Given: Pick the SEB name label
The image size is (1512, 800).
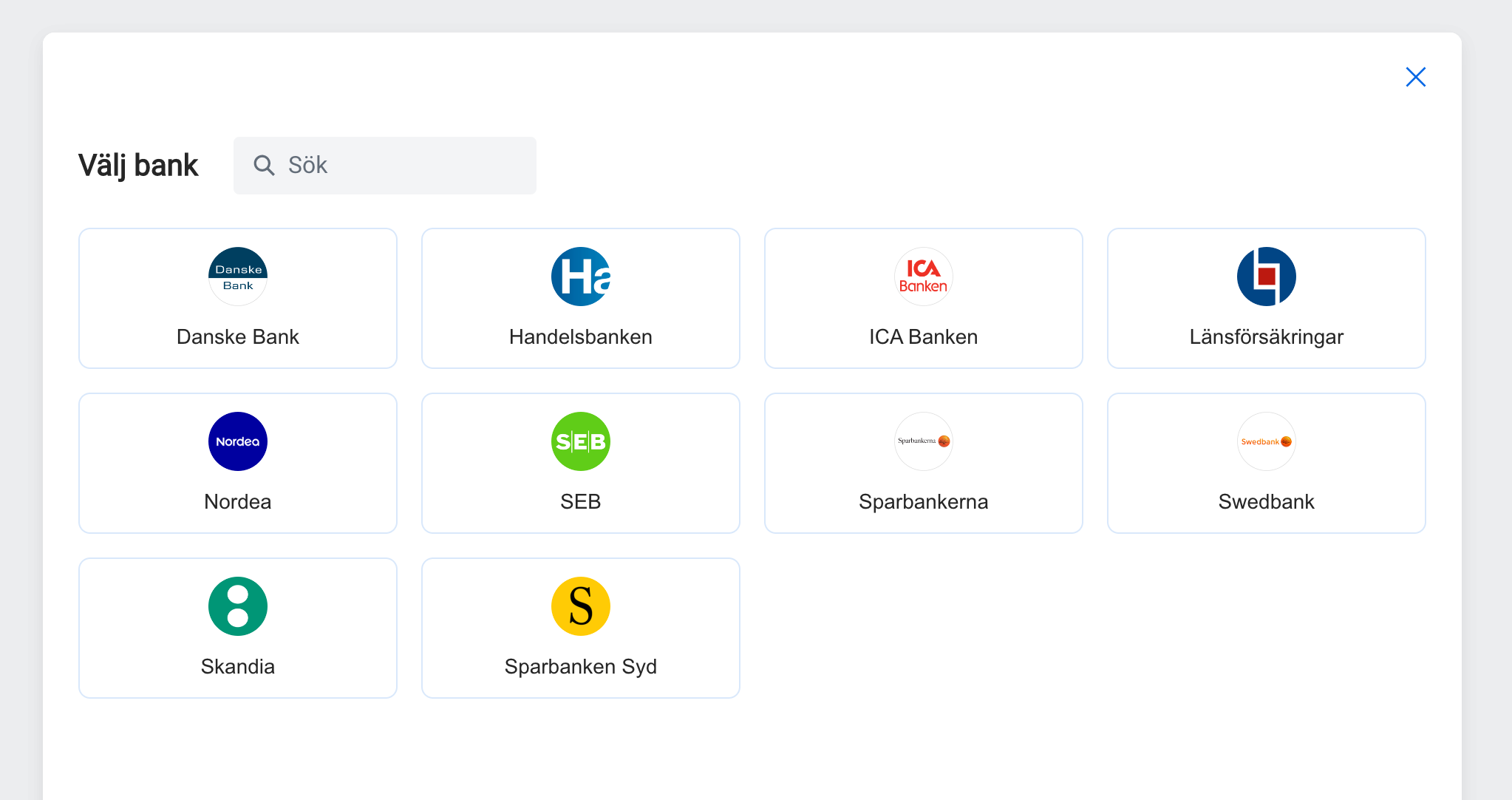Looking at the screenshot, I should 581,502.
